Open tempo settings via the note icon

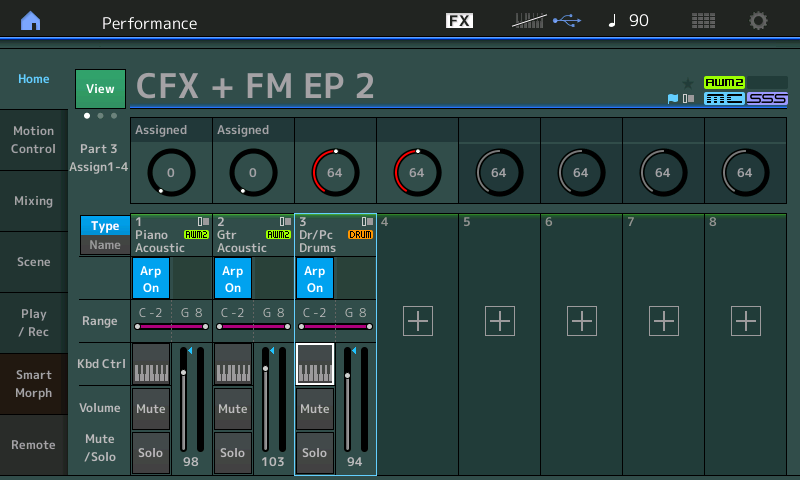[x=612, y=20]
